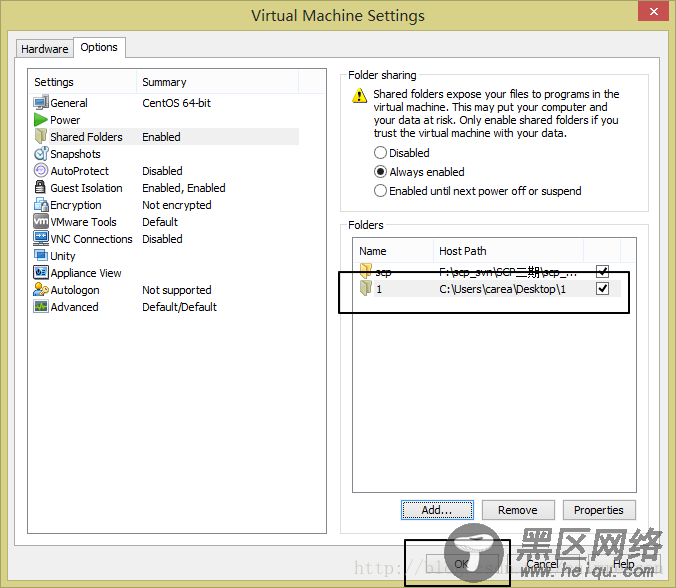Screen dimensions: 676x588
Task: Select the VNC Connections row
Action: click(166, 239)
